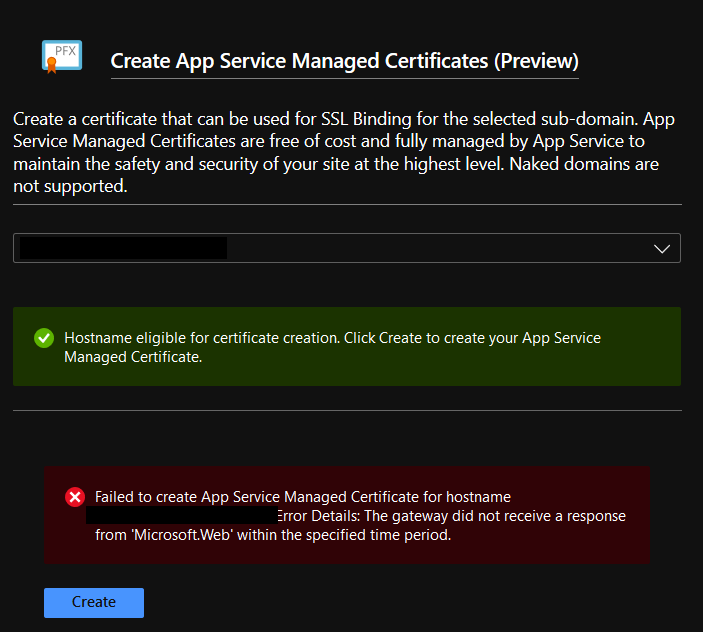The image size is (703, 632).
Task: Click the '(Preview)' label in the title
Action: click(x=535, y=60)
